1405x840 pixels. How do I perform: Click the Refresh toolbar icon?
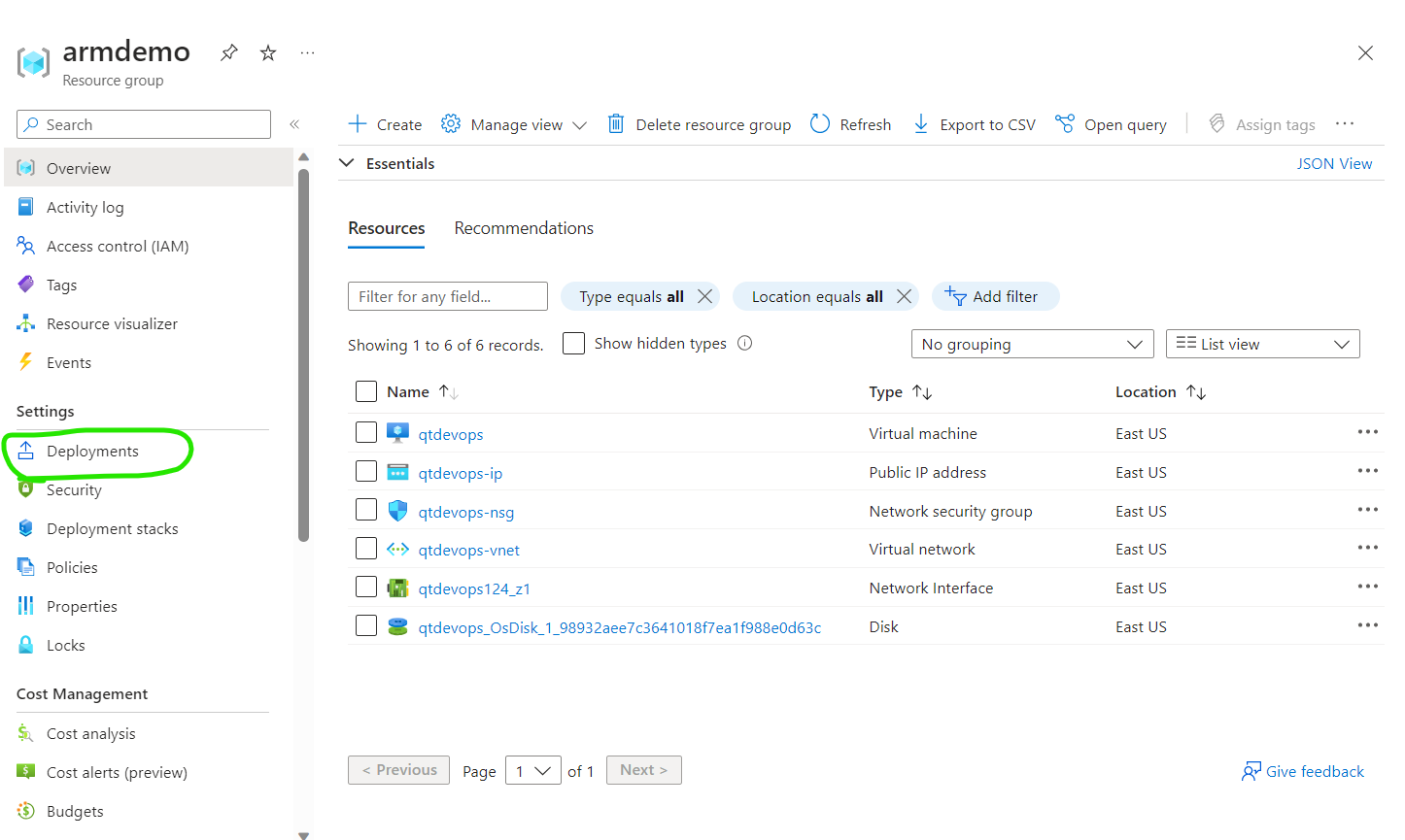click(x=820, y=124)
